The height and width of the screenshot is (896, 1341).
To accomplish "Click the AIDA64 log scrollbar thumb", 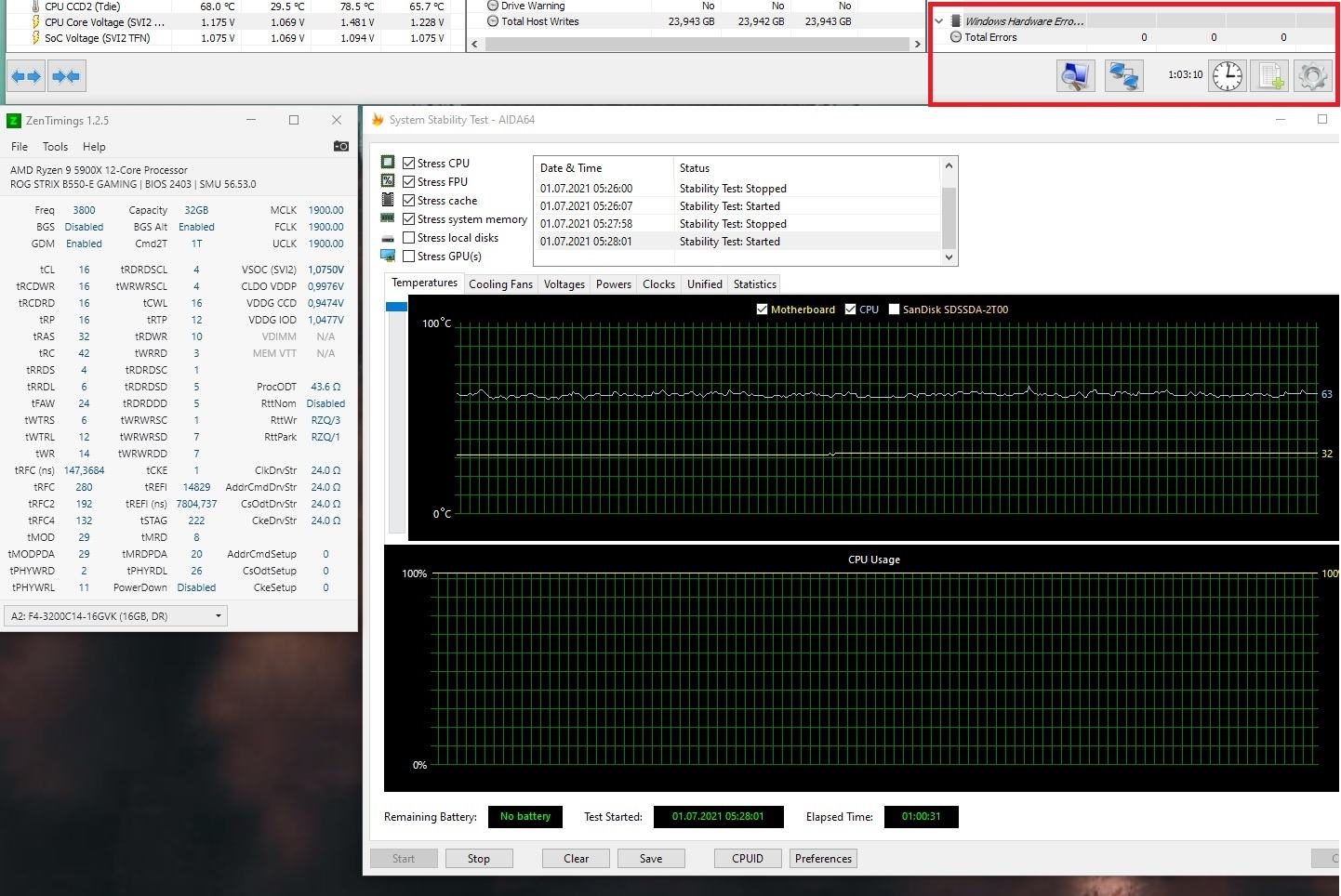I will coord(949,217).
